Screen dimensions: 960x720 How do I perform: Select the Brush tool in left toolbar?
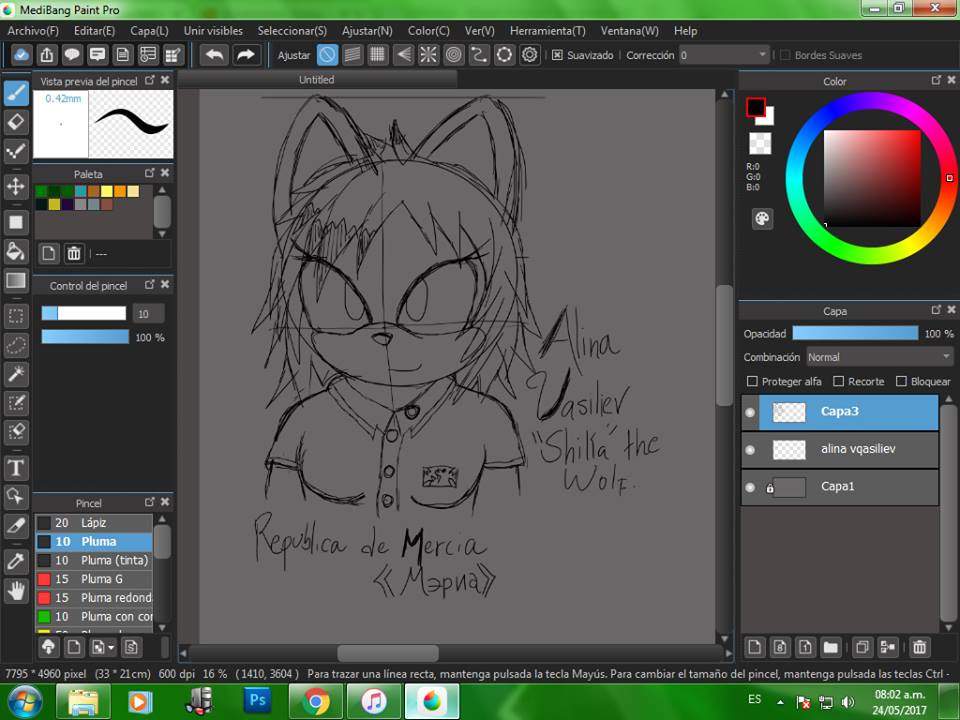tap(16, 94)
